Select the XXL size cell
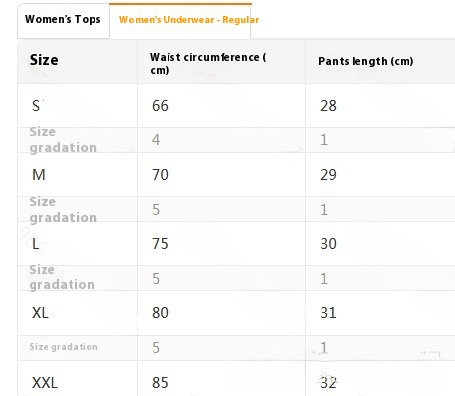The image size is (455, 396). tap(77, 379)
